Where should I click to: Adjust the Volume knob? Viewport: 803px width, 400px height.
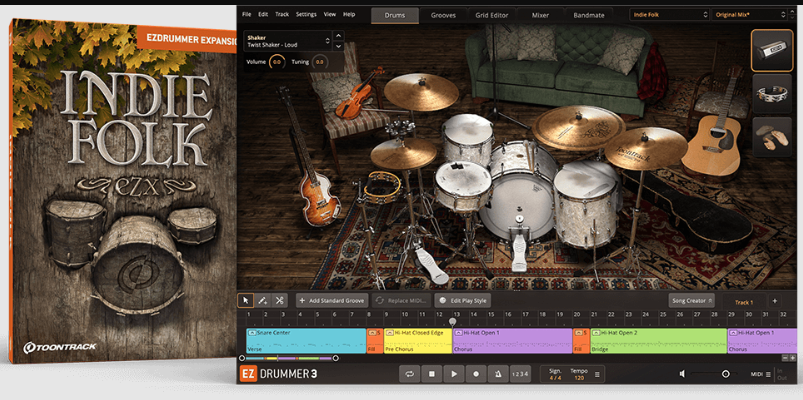(x=277, y=62)
